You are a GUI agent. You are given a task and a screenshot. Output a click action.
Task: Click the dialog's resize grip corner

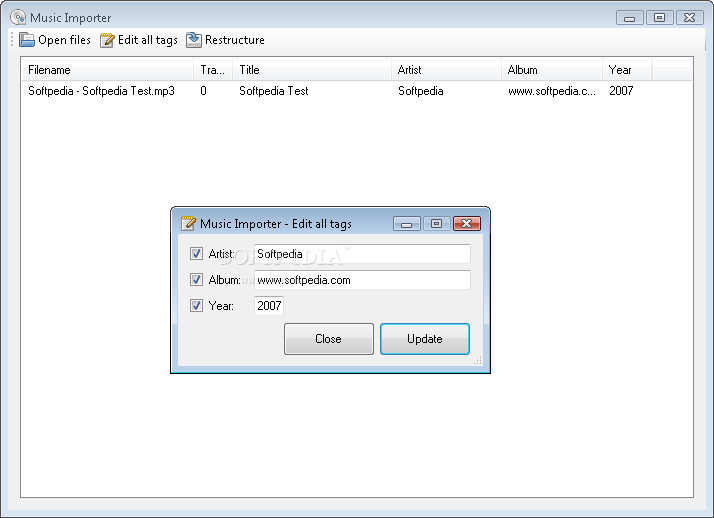point(478,361)
